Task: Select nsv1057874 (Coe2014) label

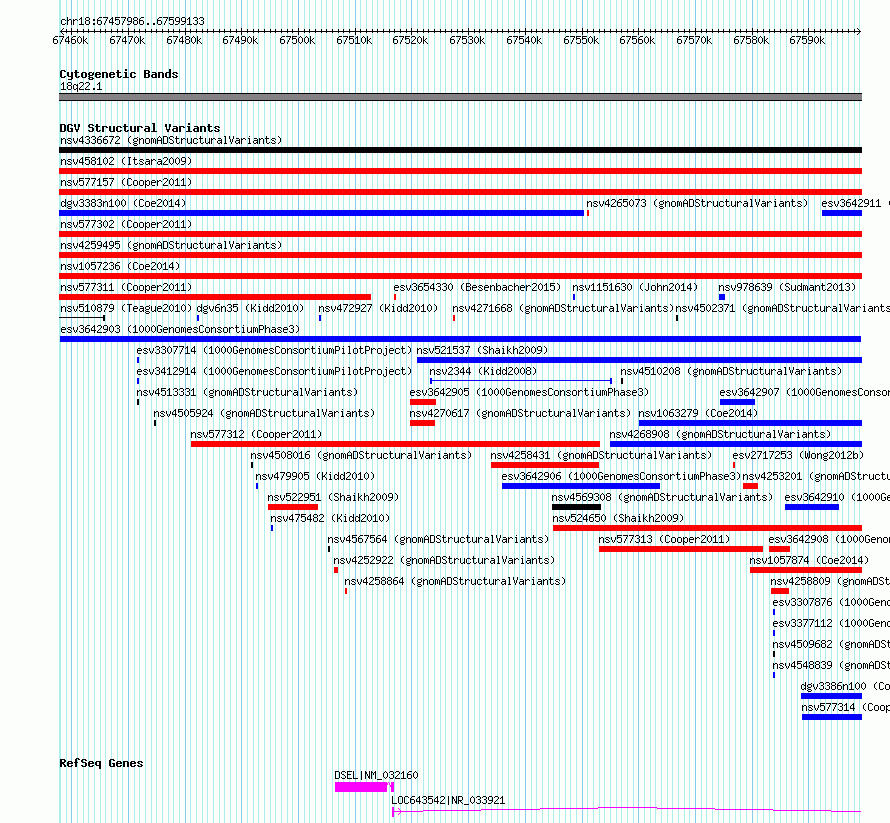Action: (x=809, y=560)
